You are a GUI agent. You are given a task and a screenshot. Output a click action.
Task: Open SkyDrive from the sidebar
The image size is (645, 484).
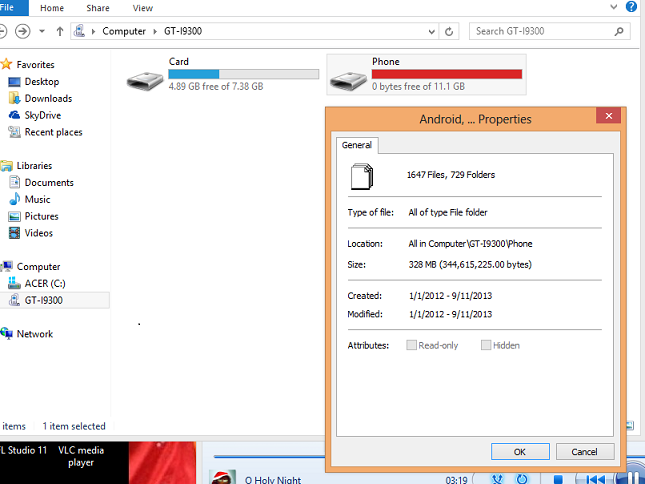point(42,115)
